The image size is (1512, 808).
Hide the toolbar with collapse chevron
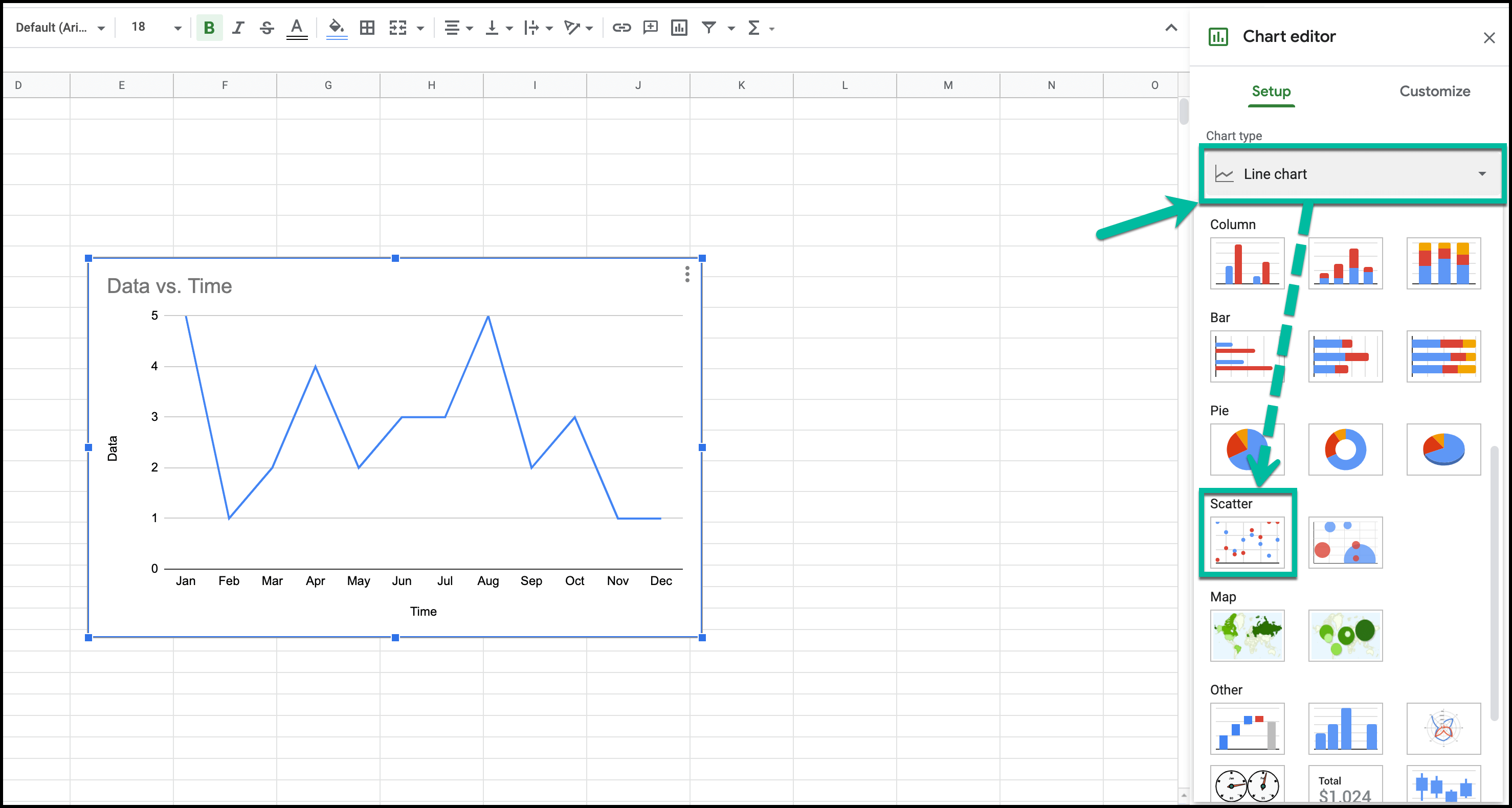(x=1171, y=28)
